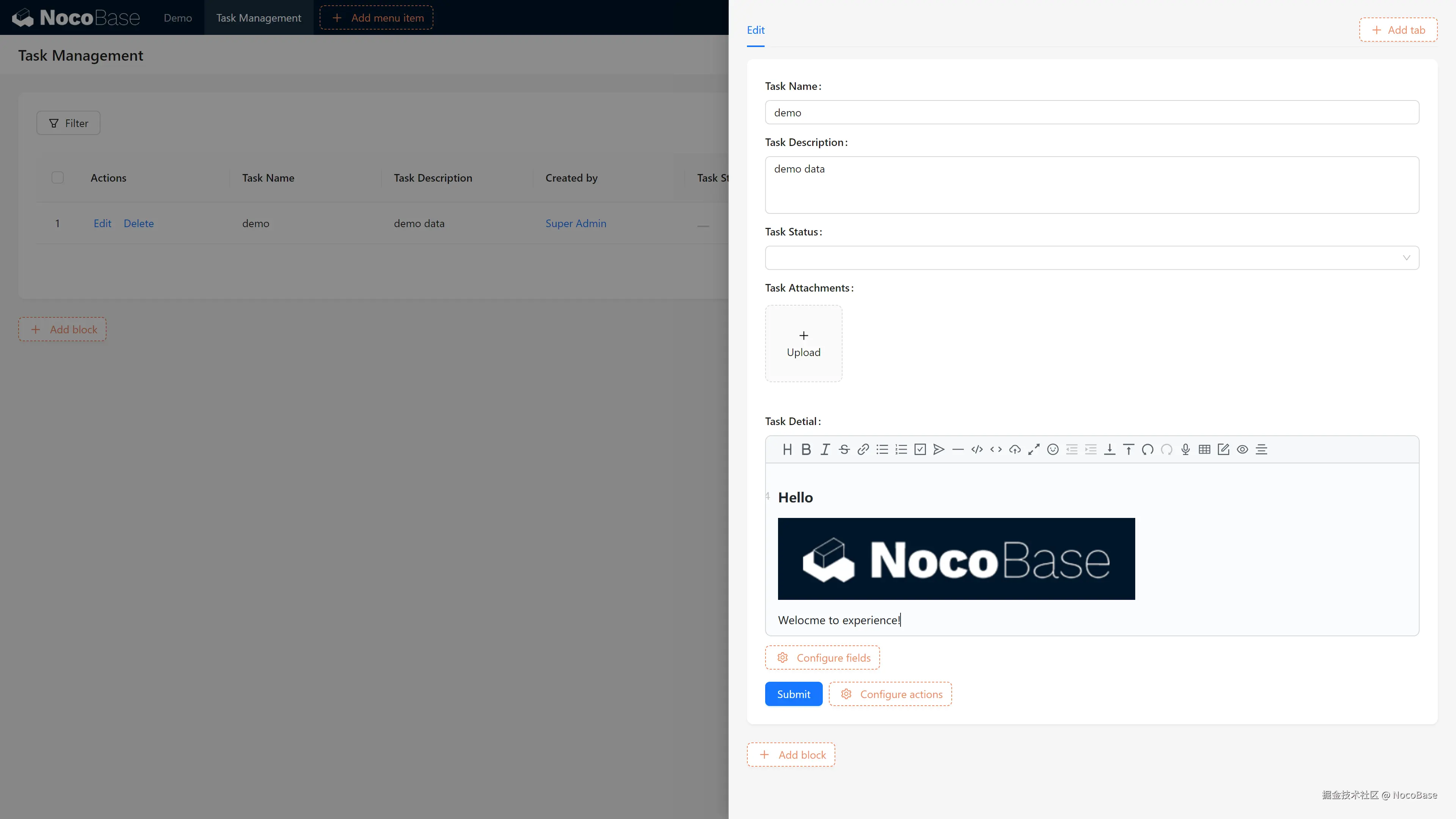Insert a link using the chain icon
Screen dimensions: 1456x819
(x=863, y=449)
